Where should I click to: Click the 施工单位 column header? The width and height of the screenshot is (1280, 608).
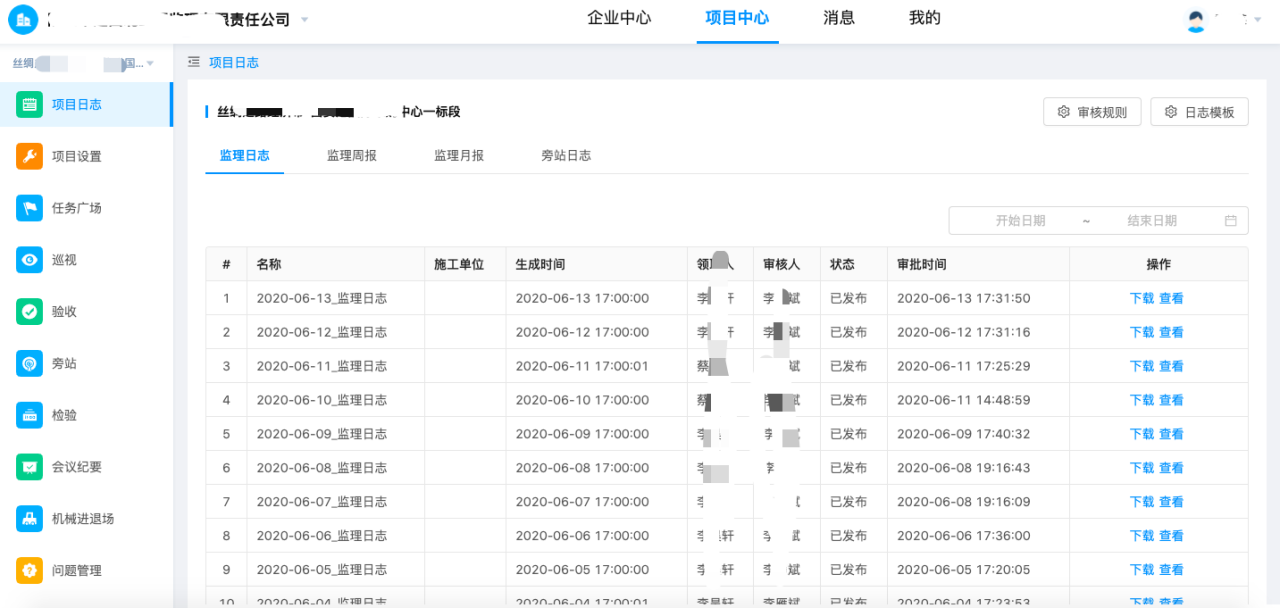point(459,264)
